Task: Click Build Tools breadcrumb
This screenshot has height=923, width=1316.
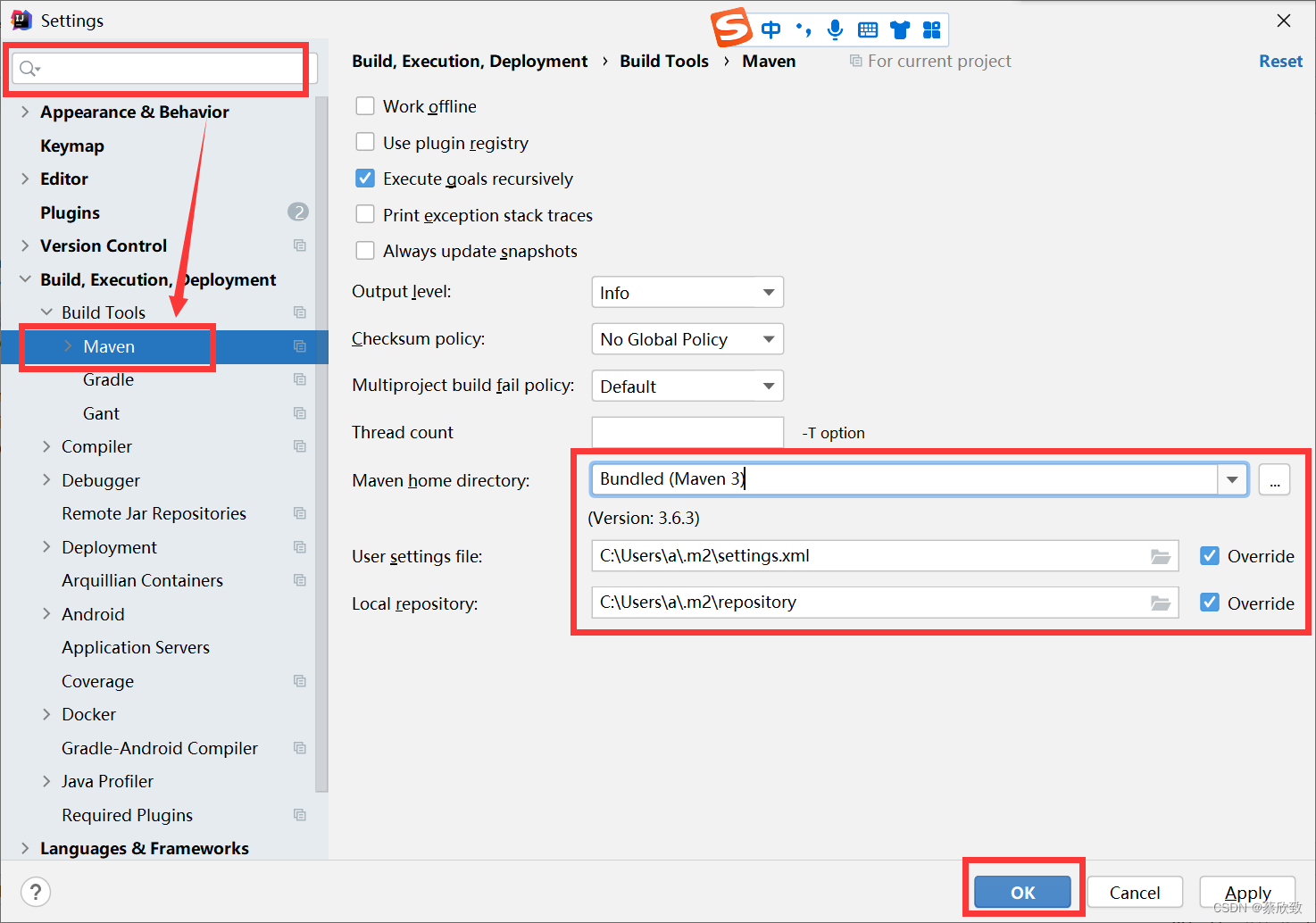Action: (664, 61)
